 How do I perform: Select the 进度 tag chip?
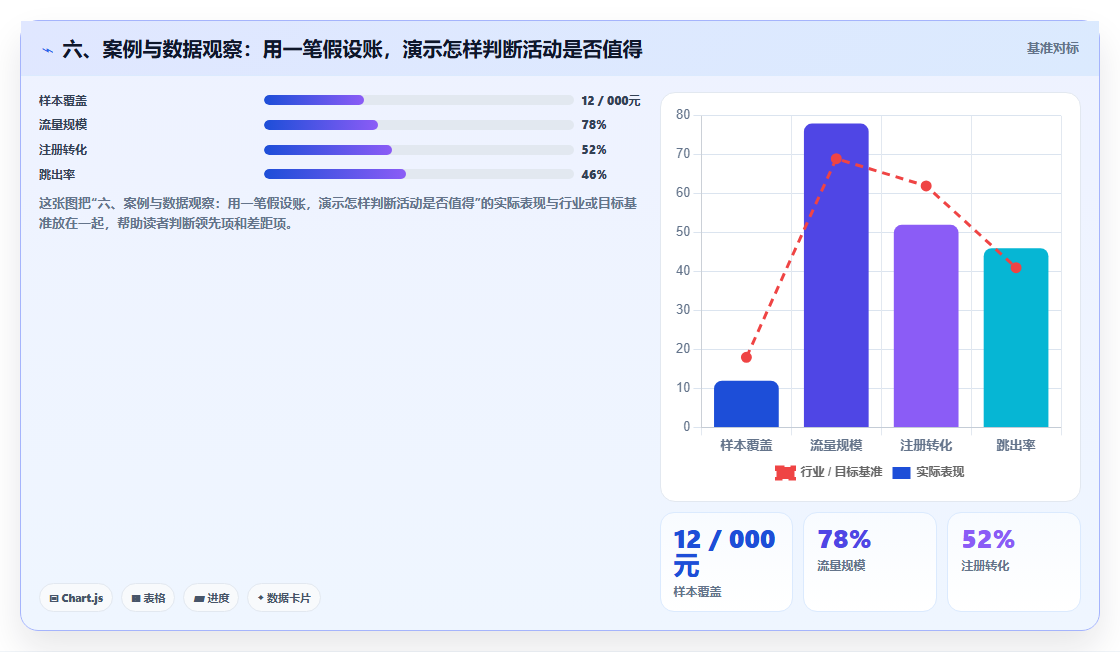pyautogui.click(x=211, y=598)
